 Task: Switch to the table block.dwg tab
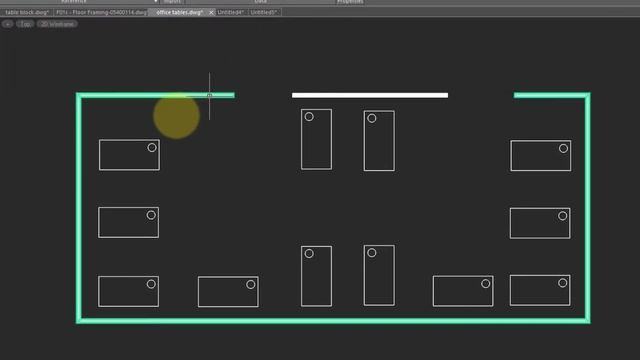[x=27, y=12]
